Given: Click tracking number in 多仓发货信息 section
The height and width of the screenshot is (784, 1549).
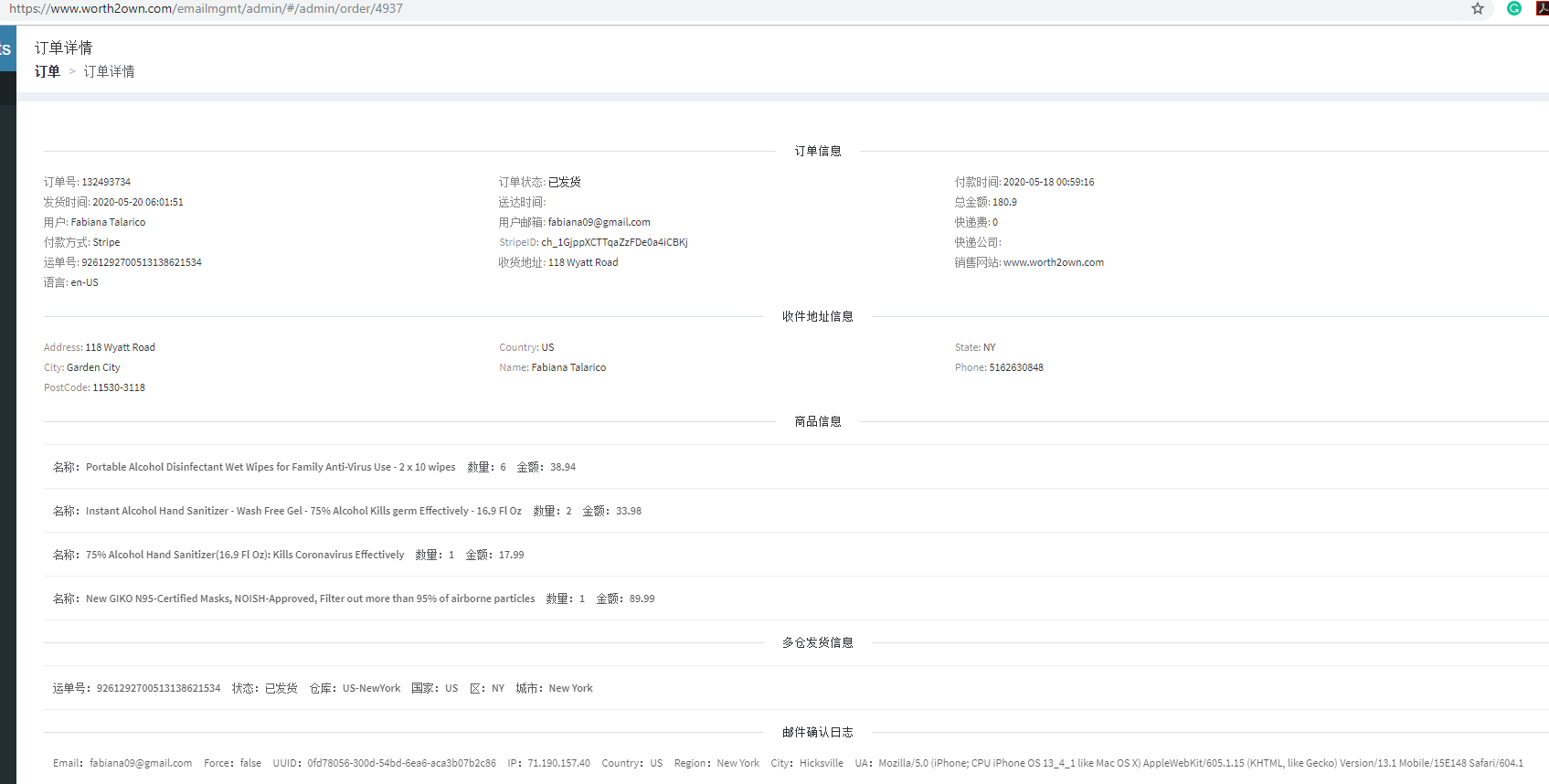Looking at the screenshot, I should point(158,688).
